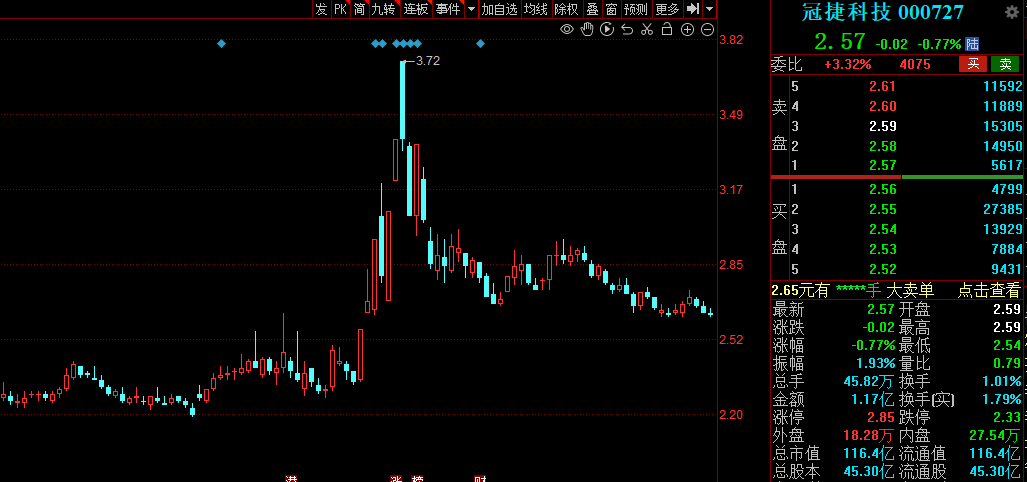Image resolution: width=1027 pixels, height=482 pixels.
Task: Click the green 卖 sell button
Action: point(1005,64)
